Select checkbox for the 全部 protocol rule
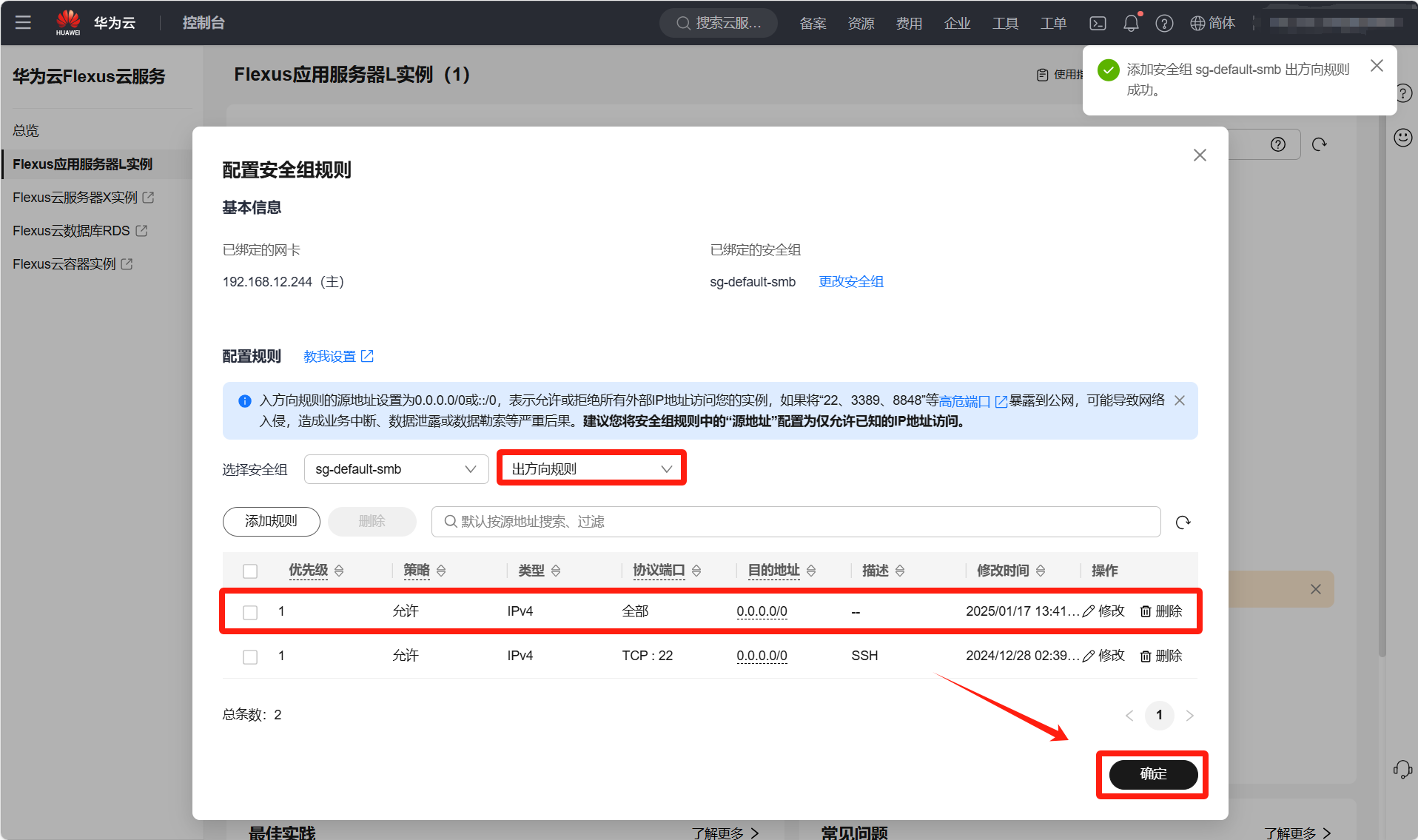Viewport: 1418px width, 840px height. [x=250, y=612]
